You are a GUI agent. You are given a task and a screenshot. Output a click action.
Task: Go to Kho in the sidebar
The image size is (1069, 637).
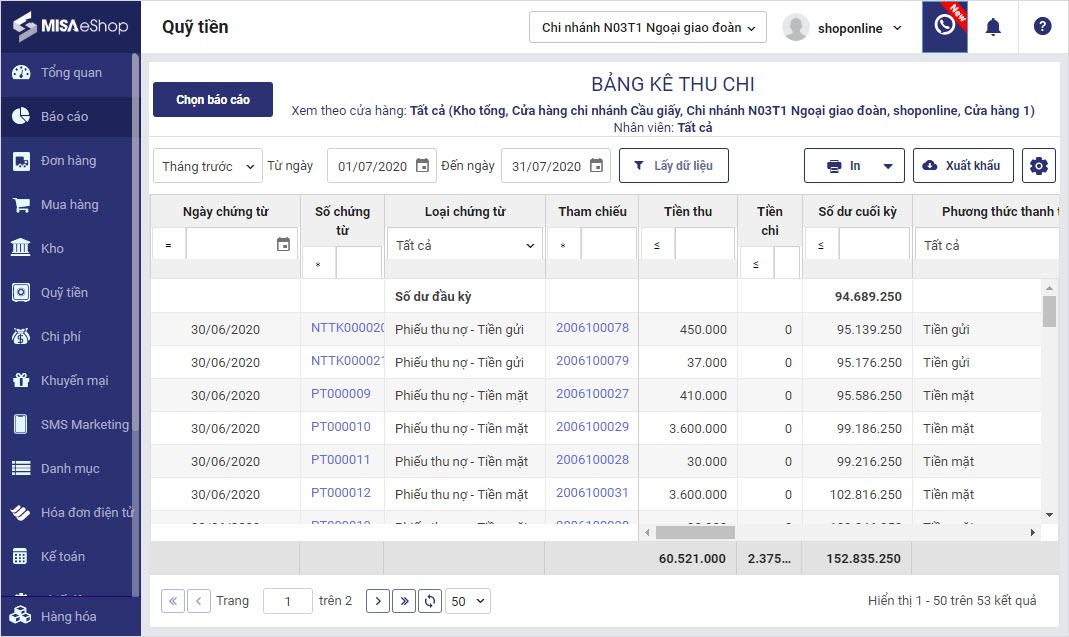click(52, 249)
